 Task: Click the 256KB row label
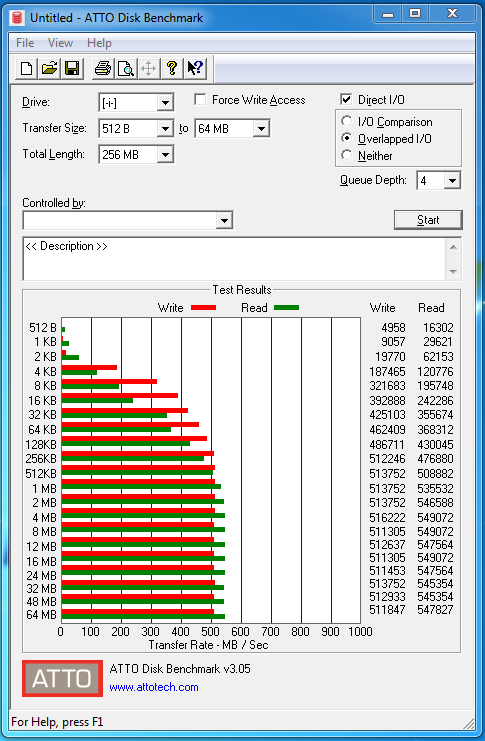click(x=41, y=459)
